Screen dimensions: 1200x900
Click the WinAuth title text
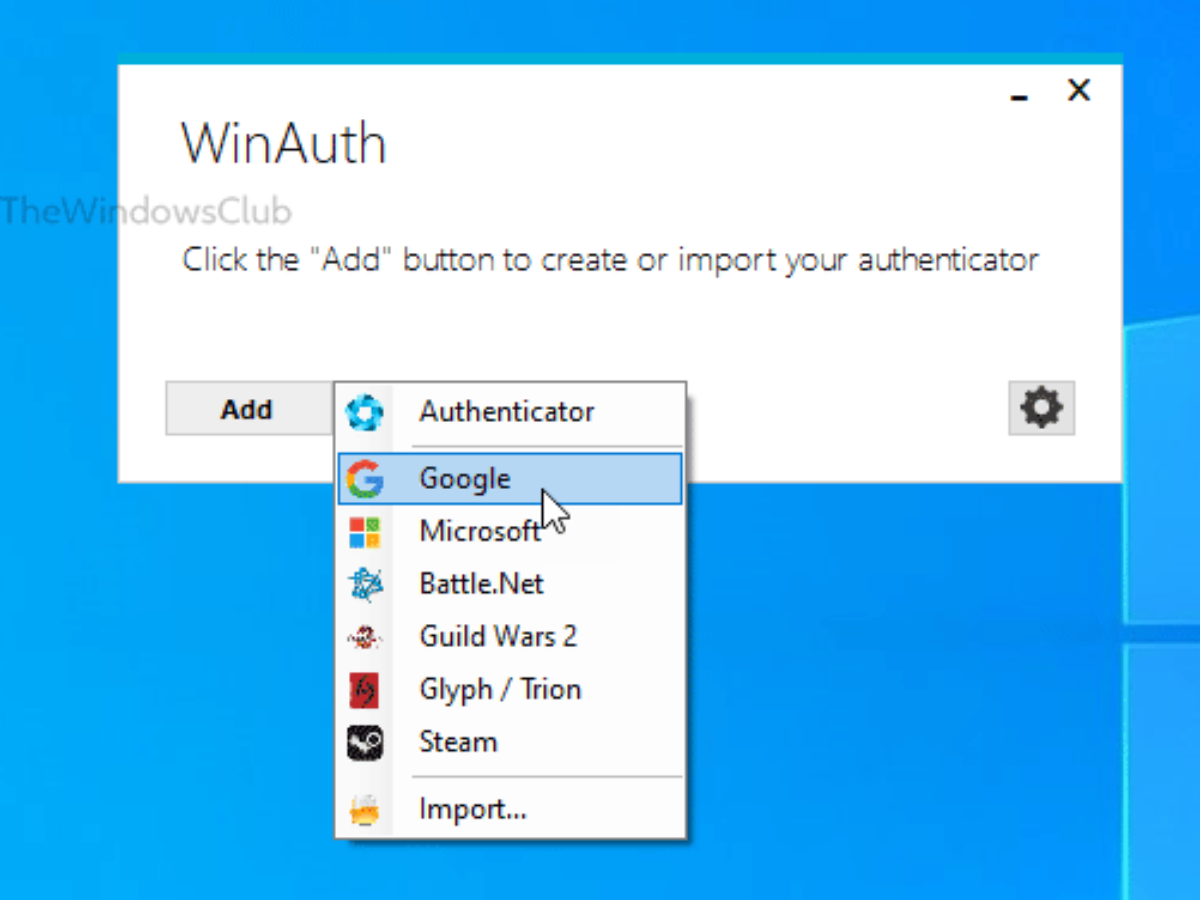tap(284, 144)
